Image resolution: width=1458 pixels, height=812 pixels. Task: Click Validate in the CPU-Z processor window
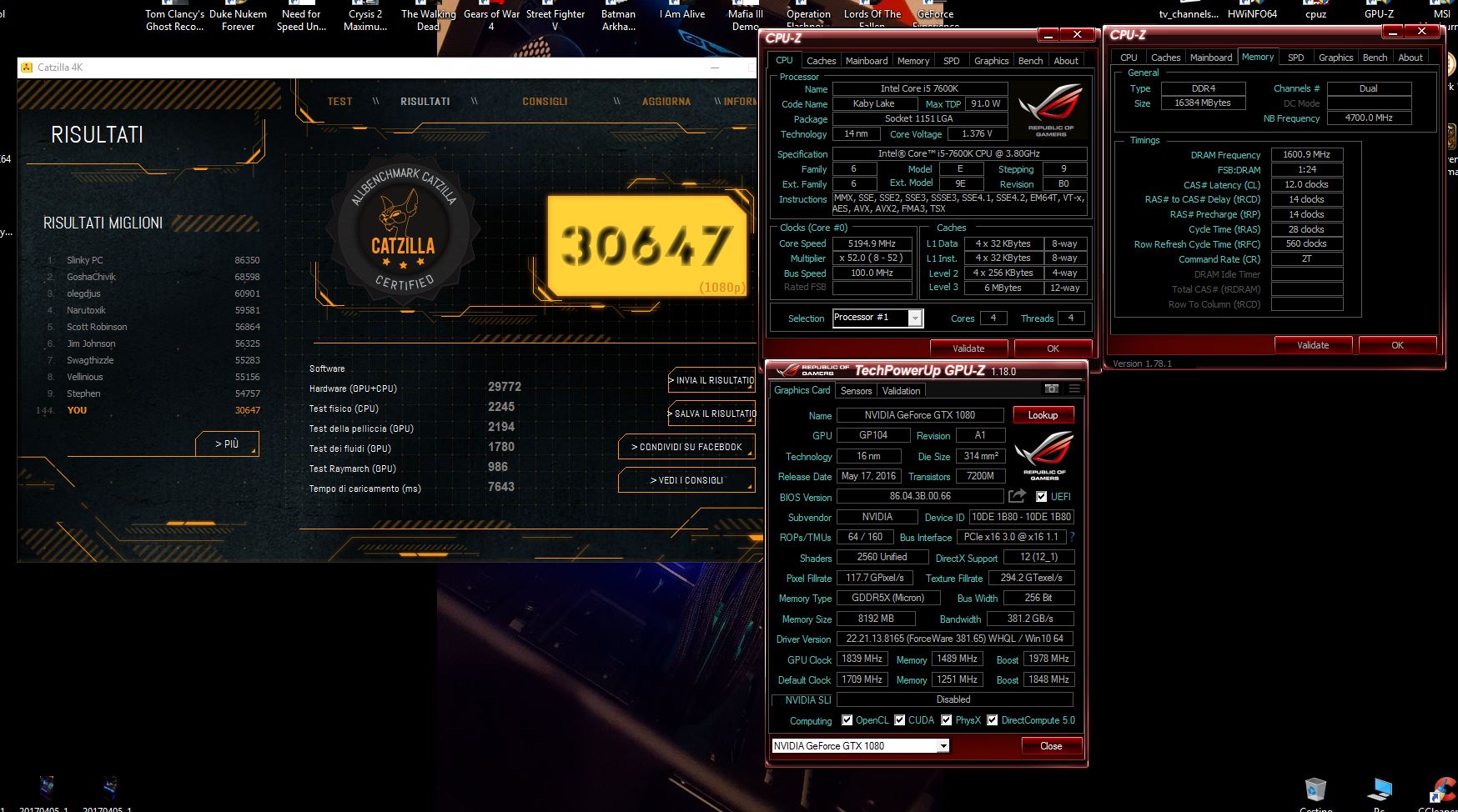(x=968, y=348)
